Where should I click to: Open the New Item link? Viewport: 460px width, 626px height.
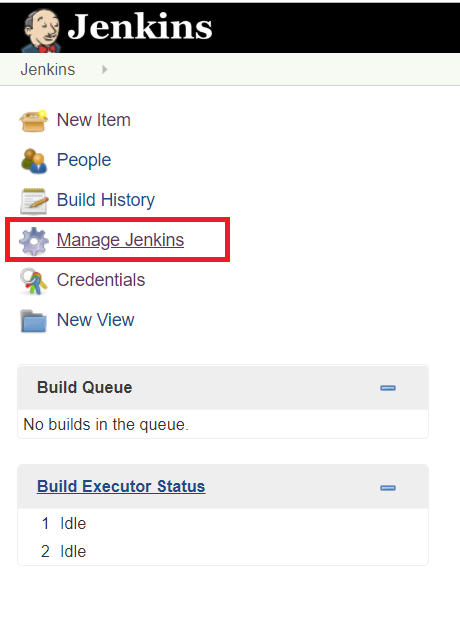(x=94, y=120)
